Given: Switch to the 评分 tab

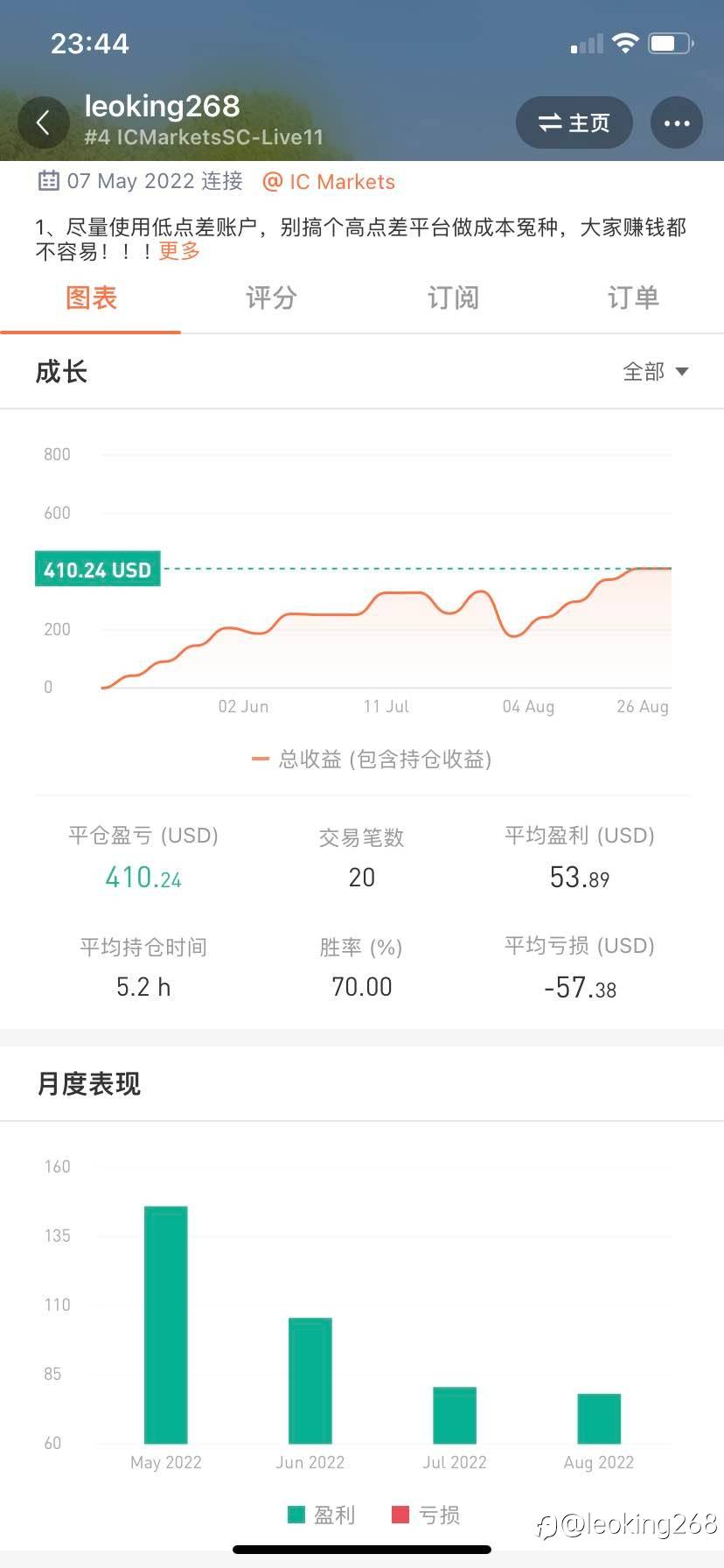Looking at the screenshot, I should pos(271,298).
